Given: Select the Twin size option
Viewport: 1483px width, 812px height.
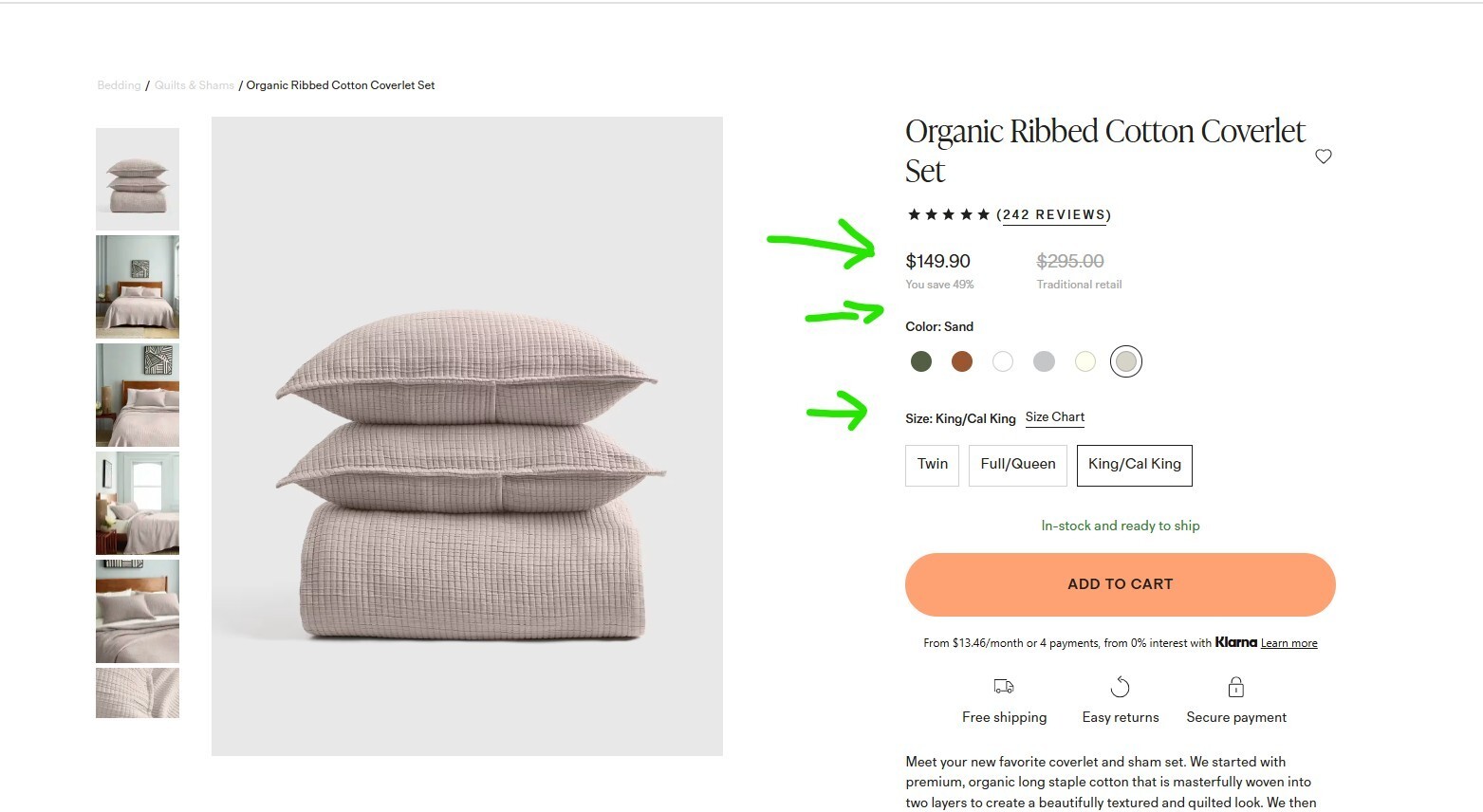Looking at the screenshot, I should [x=932, y=465].
